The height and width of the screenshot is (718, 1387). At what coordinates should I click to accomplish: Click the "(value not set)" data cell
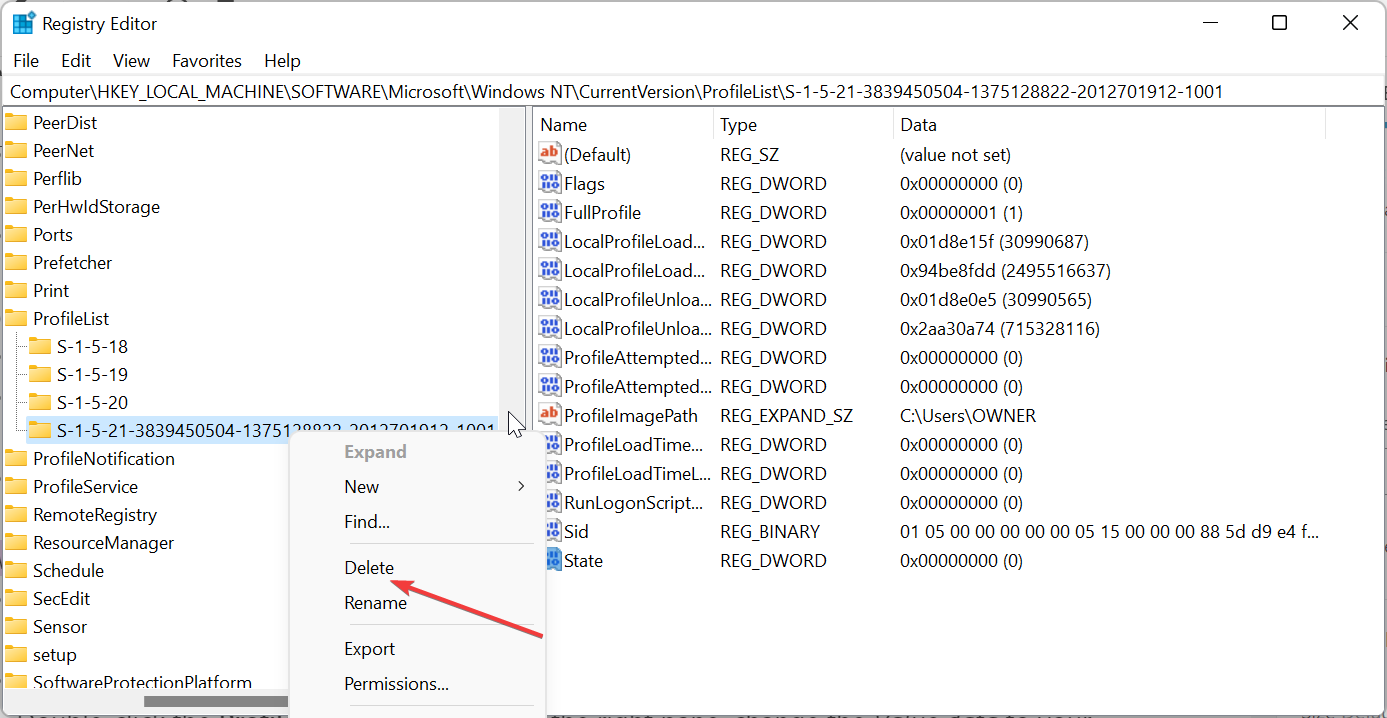[x=955, y=154]
